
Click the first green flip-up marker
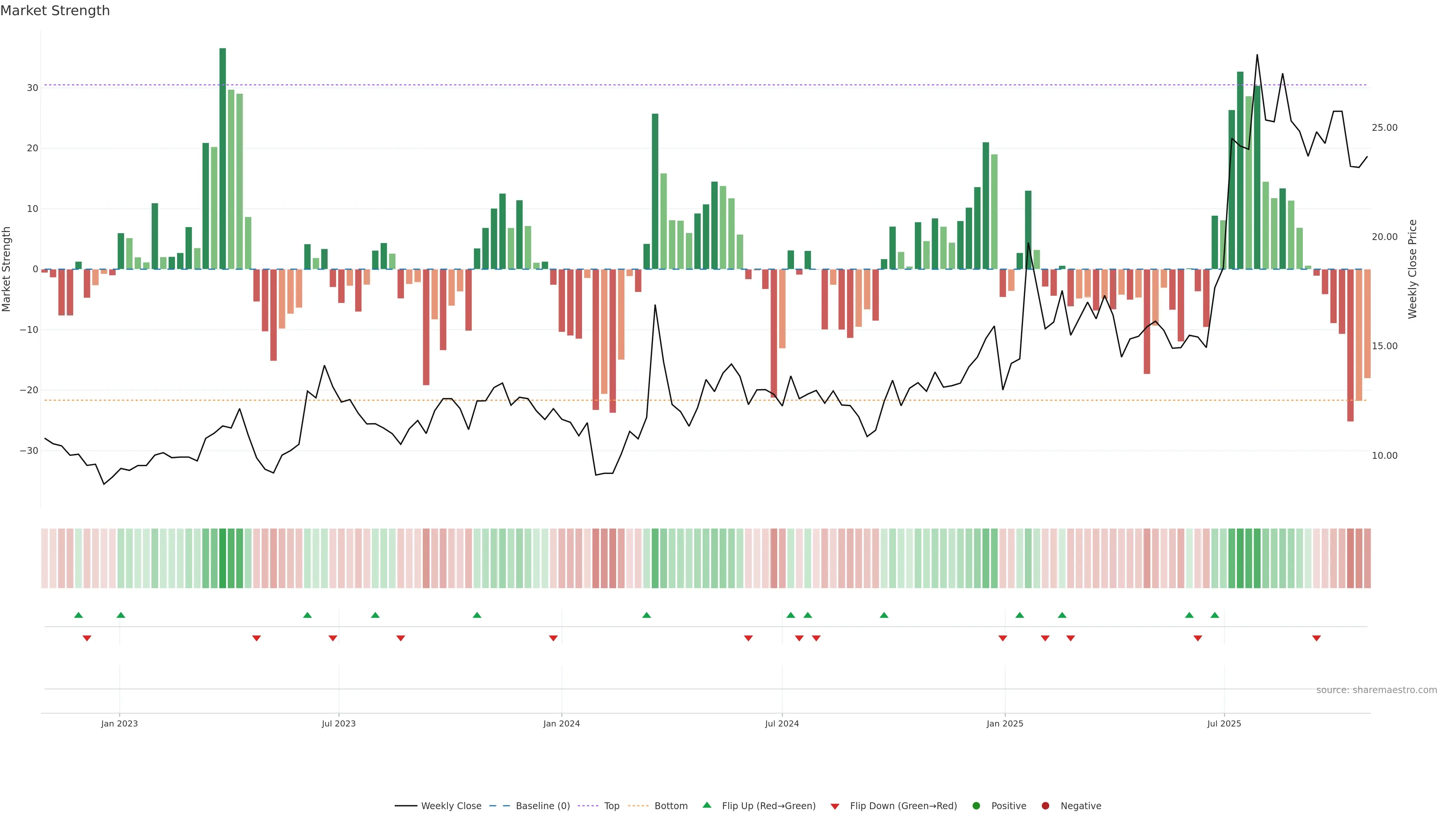click(x=78, y=615)
